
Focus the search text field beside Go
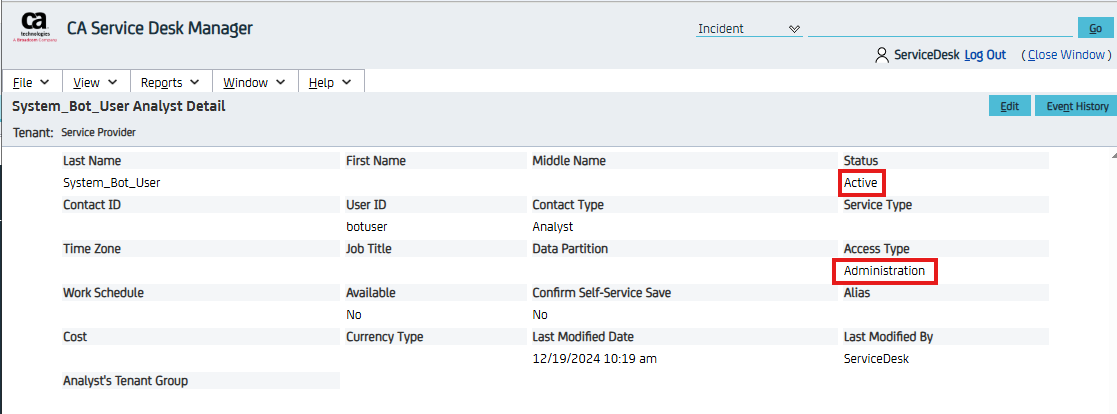click(x=939, y=29)
